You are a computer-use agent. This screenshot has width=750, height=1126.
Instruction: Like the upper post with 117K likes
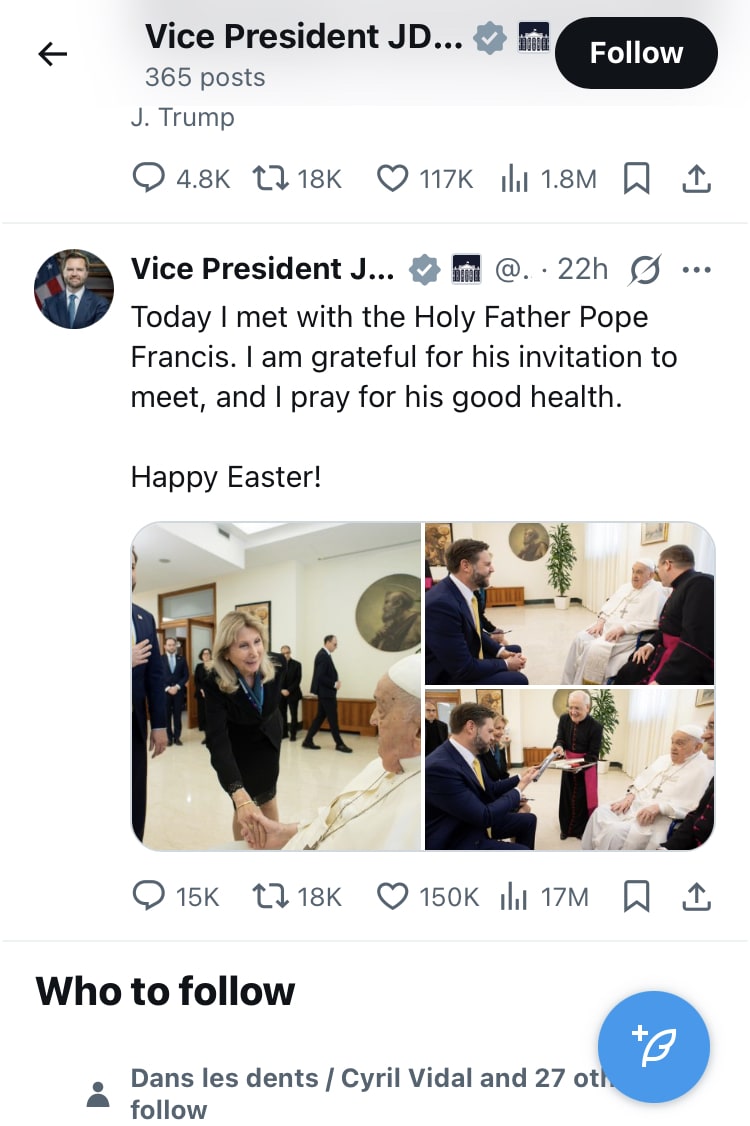392,179
